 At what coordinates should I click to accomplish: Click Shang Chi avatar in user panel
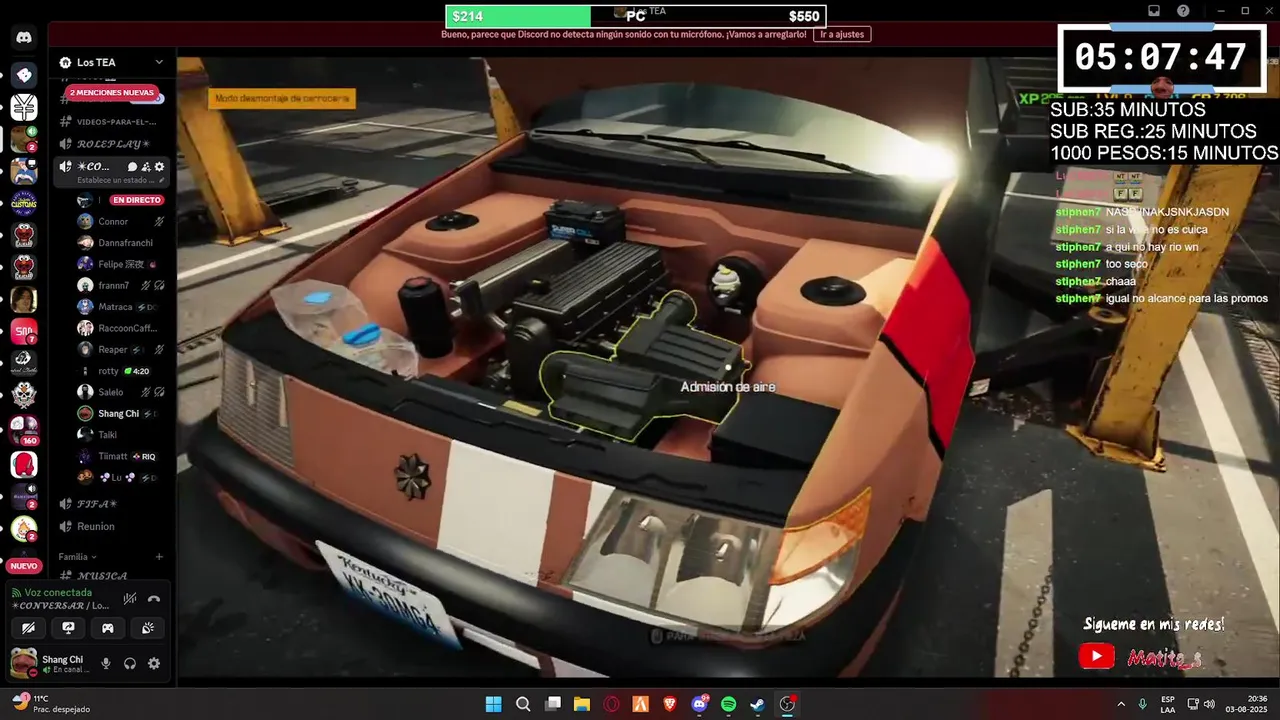(23, 663)
